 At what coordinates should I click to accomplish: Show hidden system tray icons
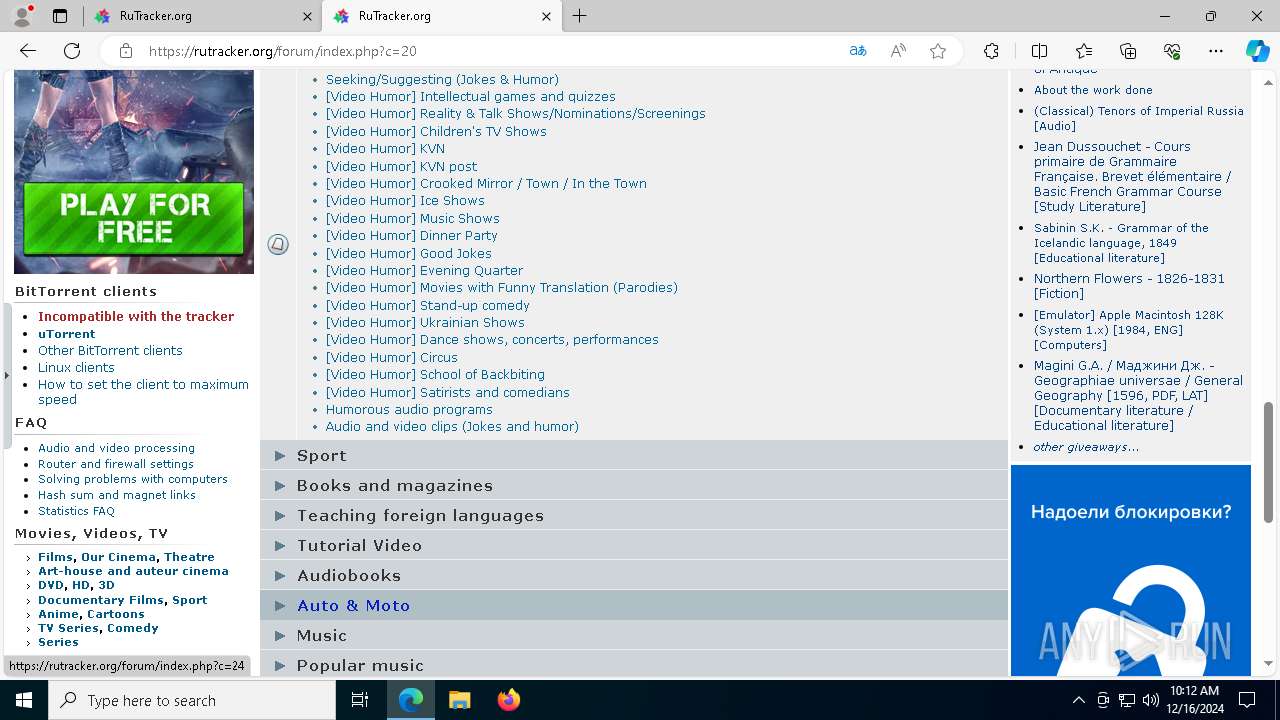click(1078, 700)
